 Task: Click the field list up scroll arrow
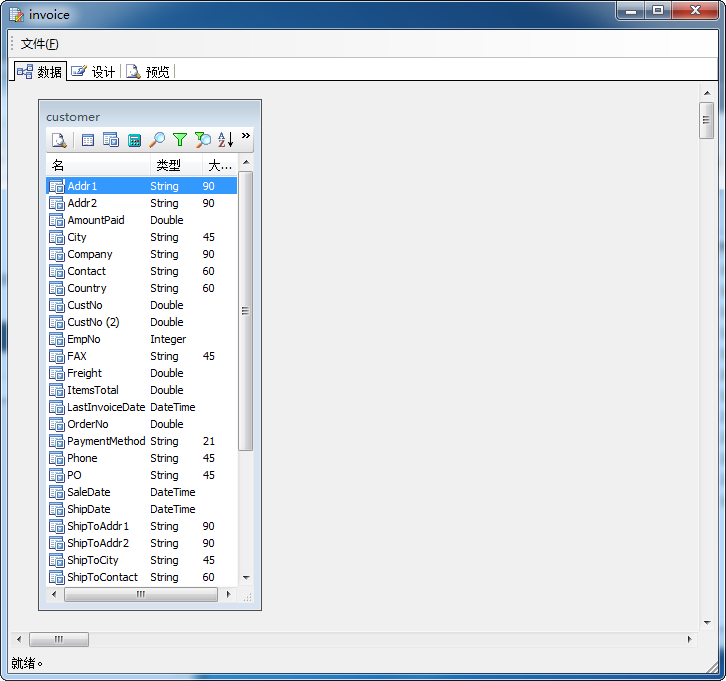(246, 162)
